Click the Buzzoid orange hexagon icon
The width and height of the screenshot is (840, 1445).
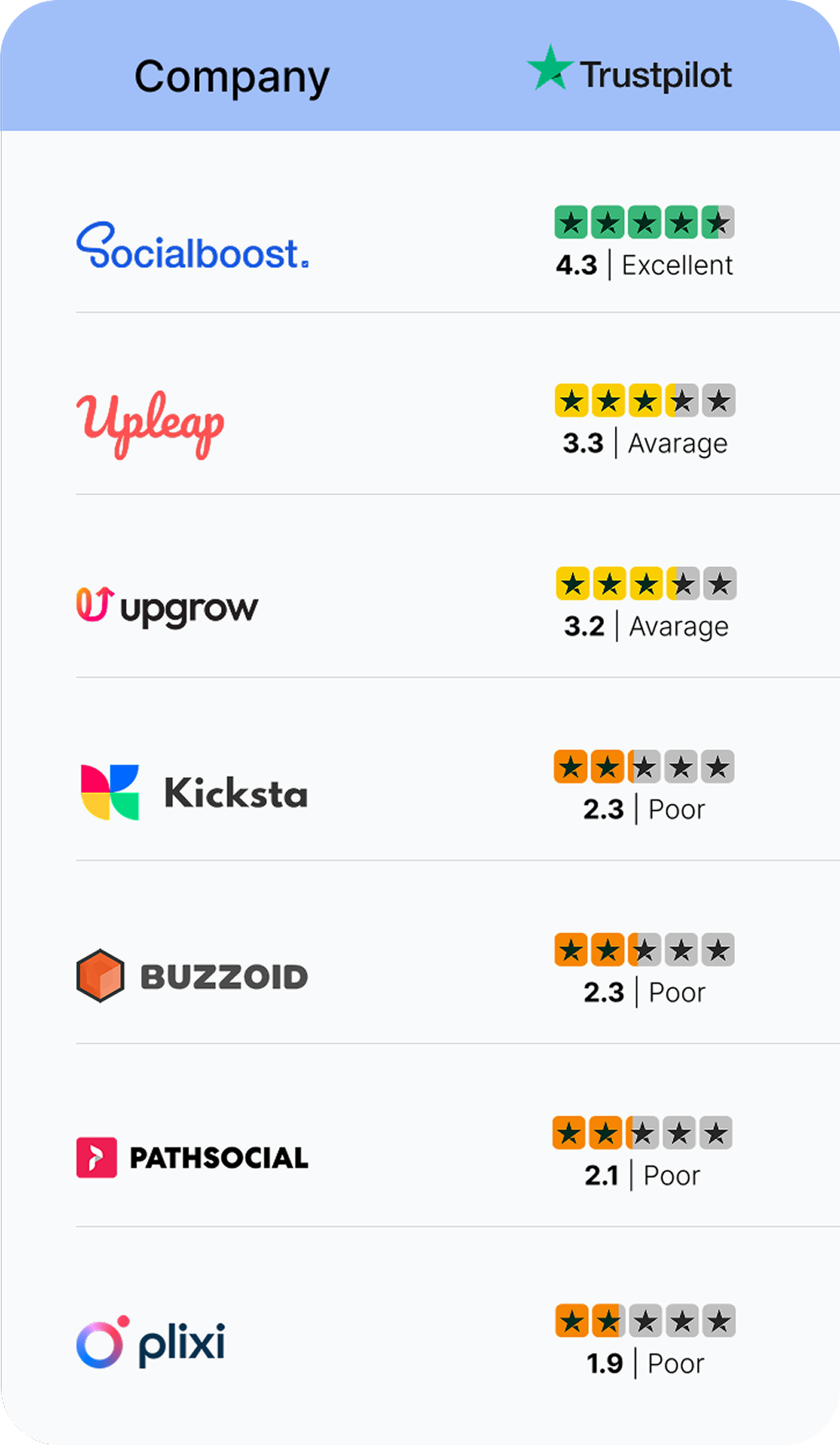[100, 975]
